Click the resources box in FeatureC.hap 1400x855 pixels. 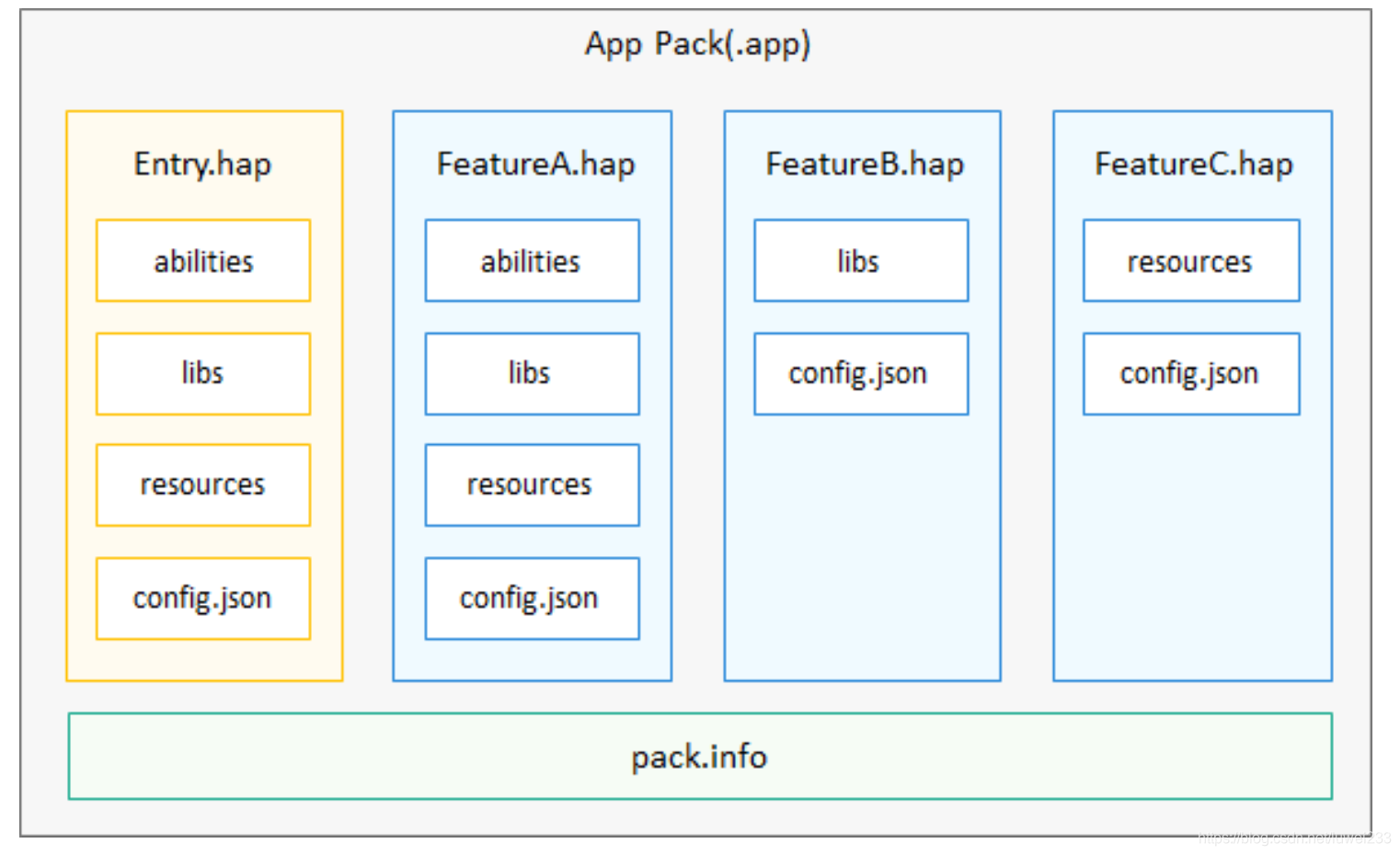[1191, 260]
